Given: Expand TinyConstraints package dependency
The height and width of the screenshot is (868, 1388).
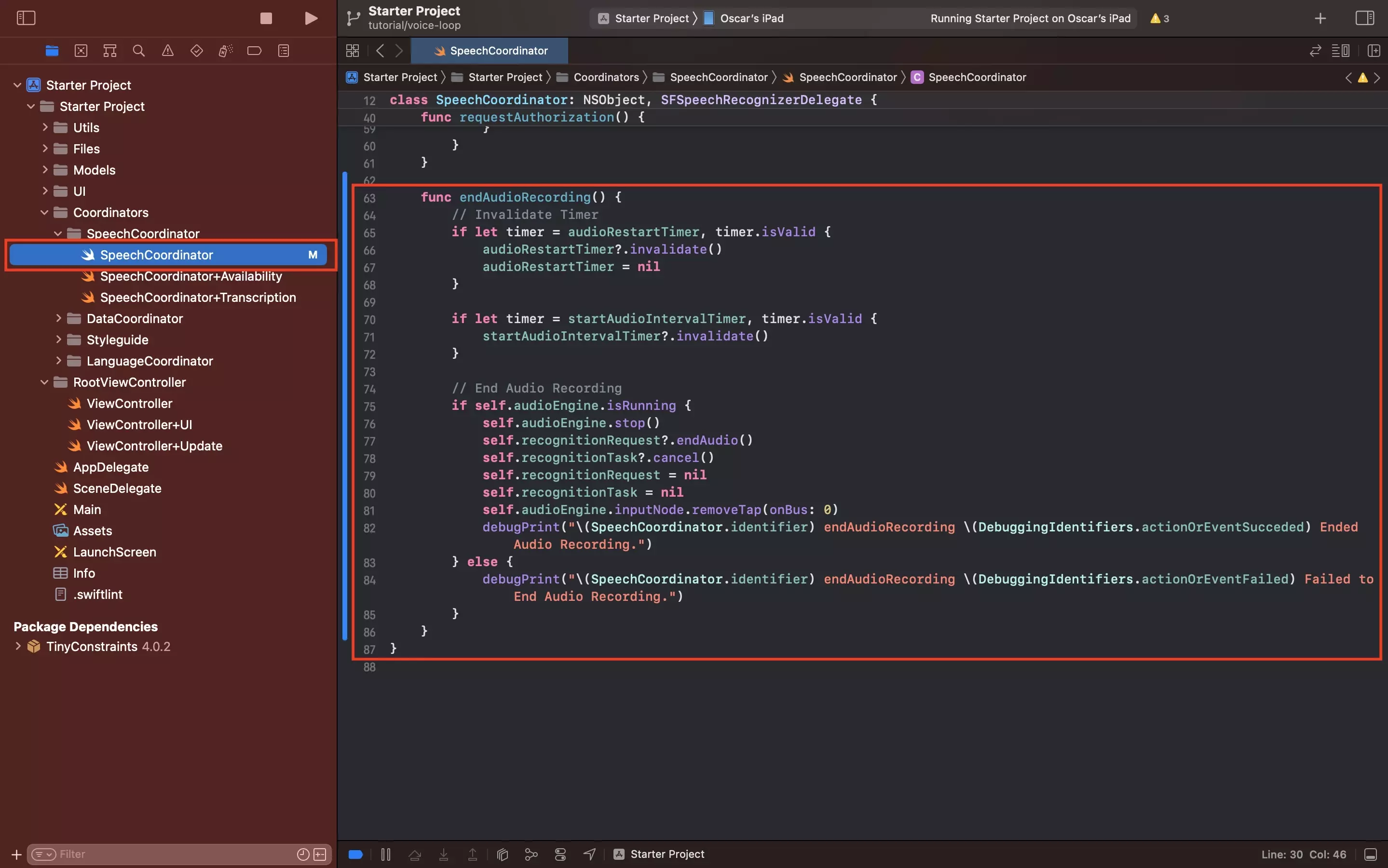Looking at the screenshot, I should click(x=18, y=646).
